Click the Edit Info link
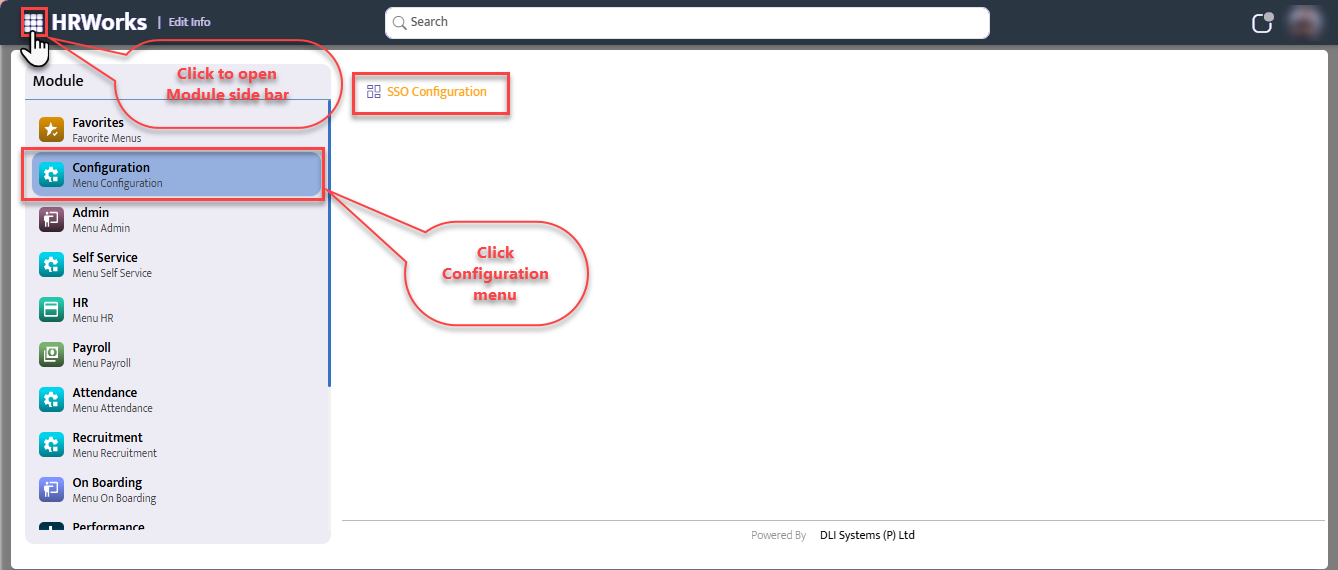Image resolution: width=1338 pixels, height=570 pixels. [190, 22]
